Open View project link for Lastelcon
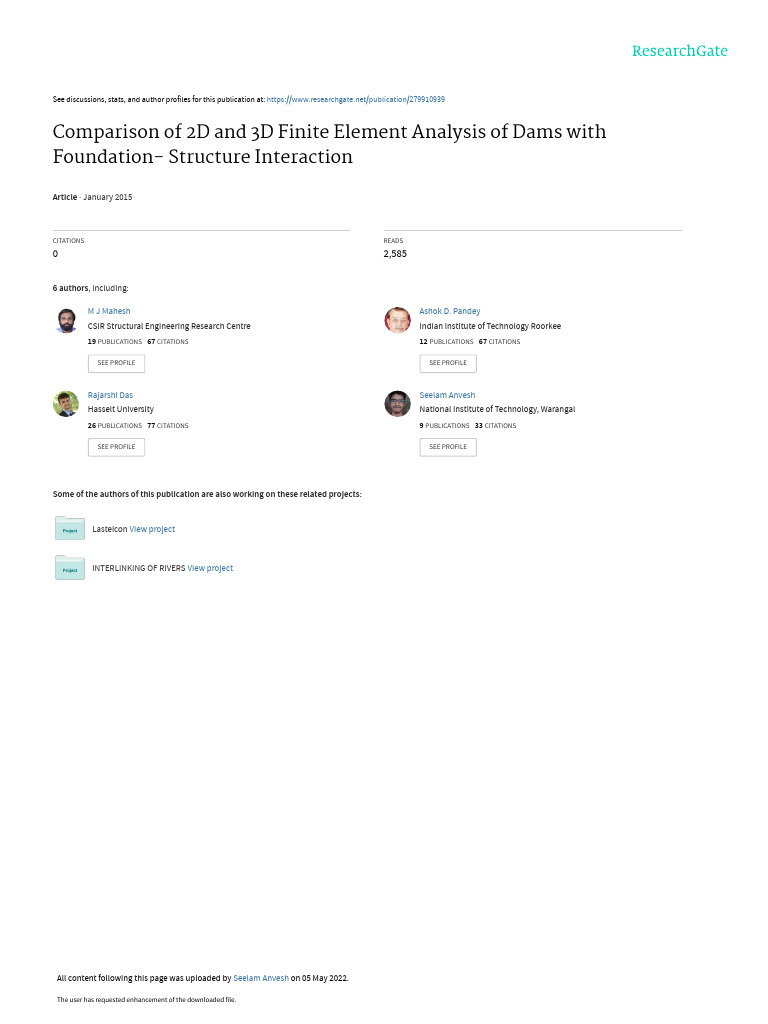 tap(152, 529)
